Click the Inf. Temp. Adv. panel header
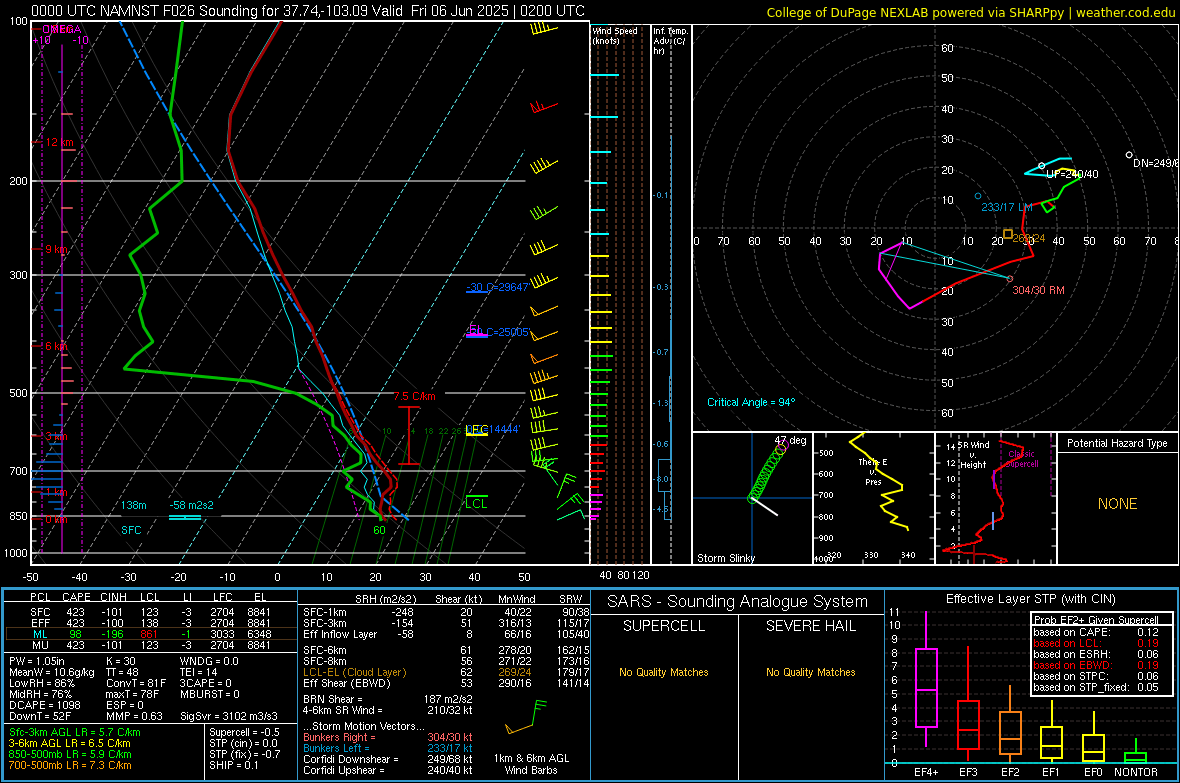1180x783 pixels. pos(670,41)
